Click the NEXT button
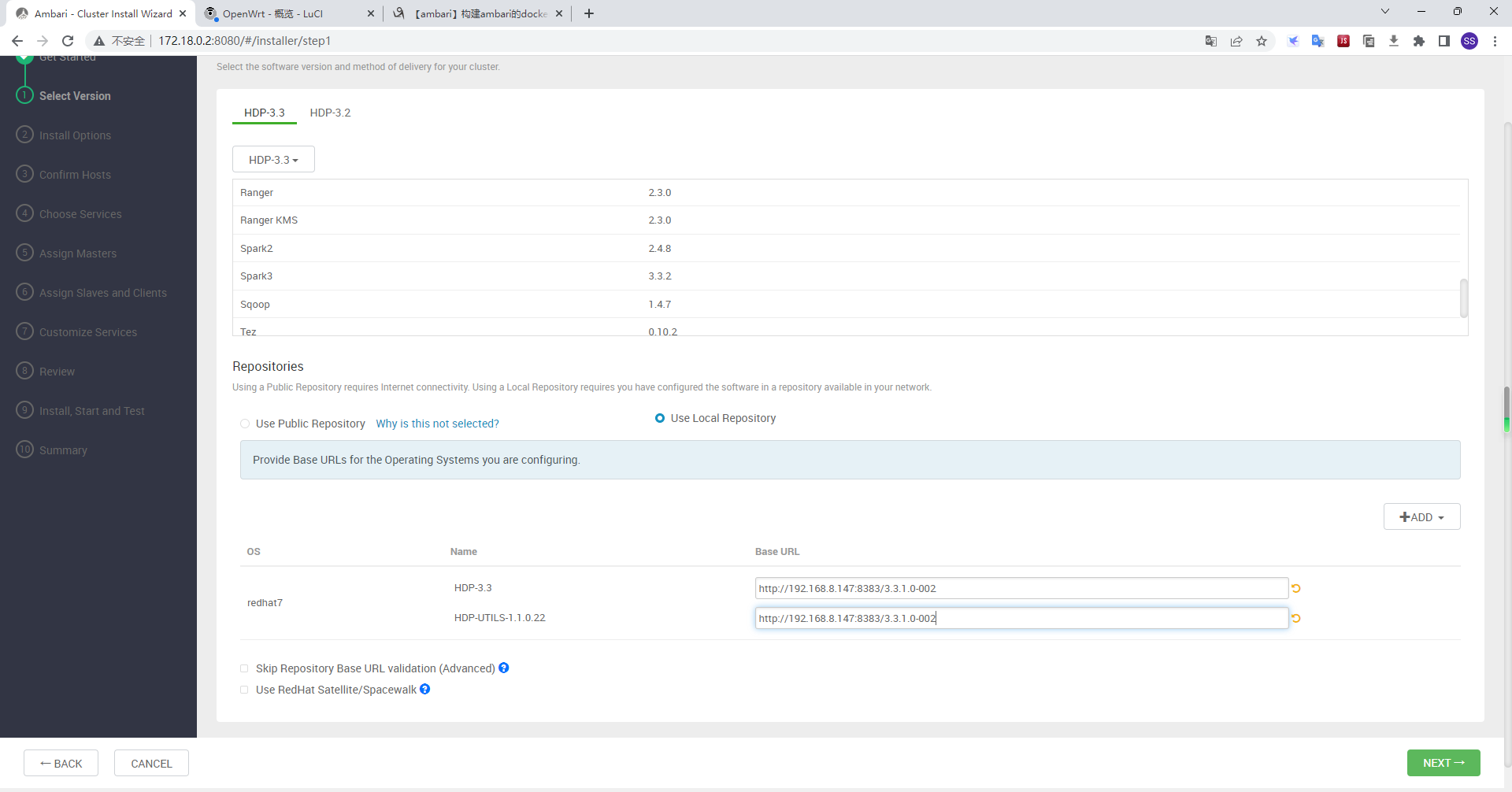1512x792 pixels. (x=1443, y=763)
